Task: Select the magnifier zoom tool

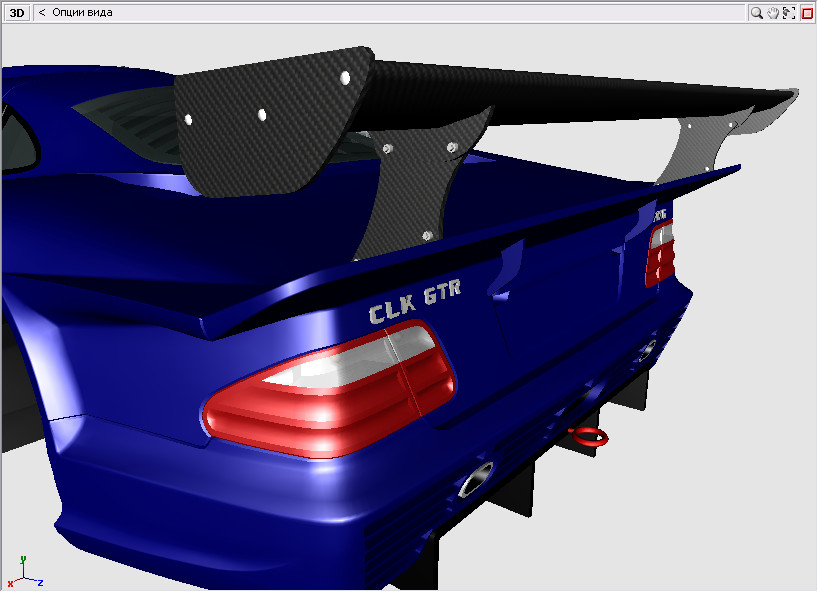Action: (756, 13)
